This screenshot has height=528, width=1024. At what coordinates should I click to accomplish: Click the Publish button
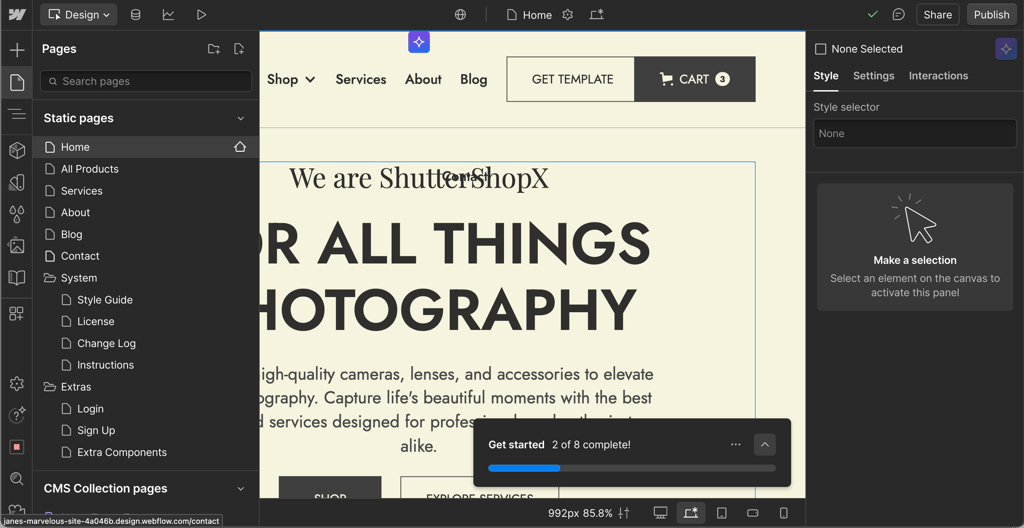click(991, 14)
